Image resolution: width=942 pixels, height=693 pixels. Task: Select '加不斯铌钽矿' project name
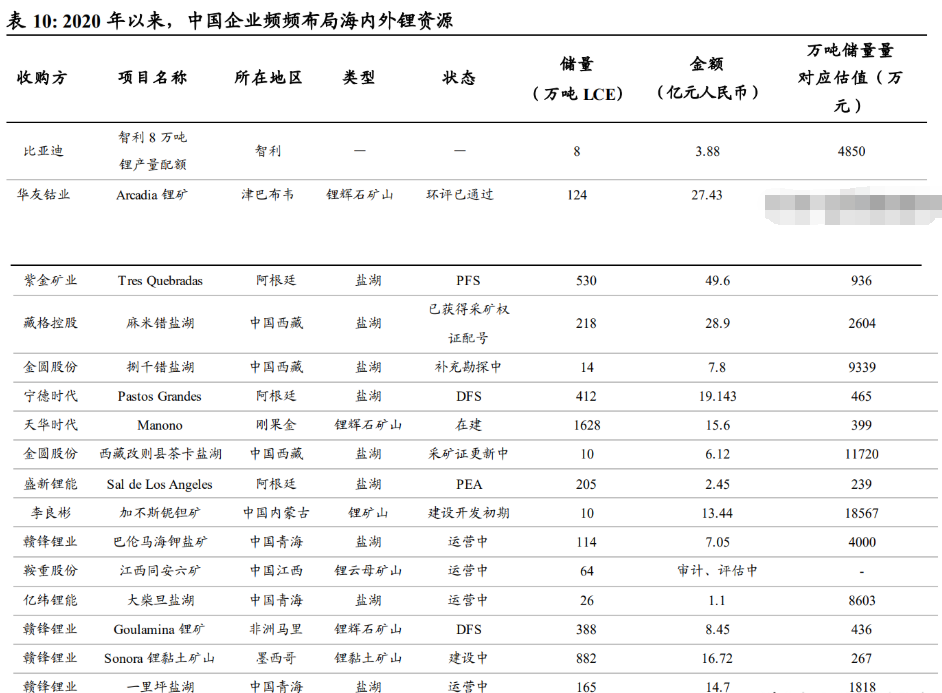click(x=160, y=513)
